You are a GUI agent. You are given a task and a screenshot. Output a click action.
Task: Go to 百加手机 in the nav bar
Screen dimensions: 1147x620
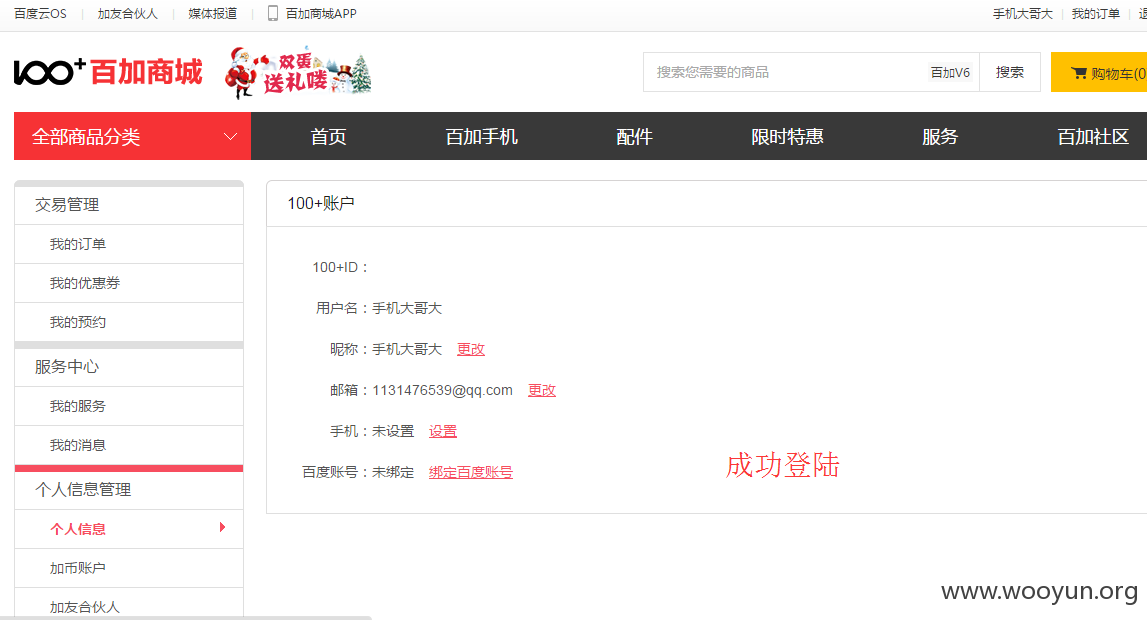(481, 137)
